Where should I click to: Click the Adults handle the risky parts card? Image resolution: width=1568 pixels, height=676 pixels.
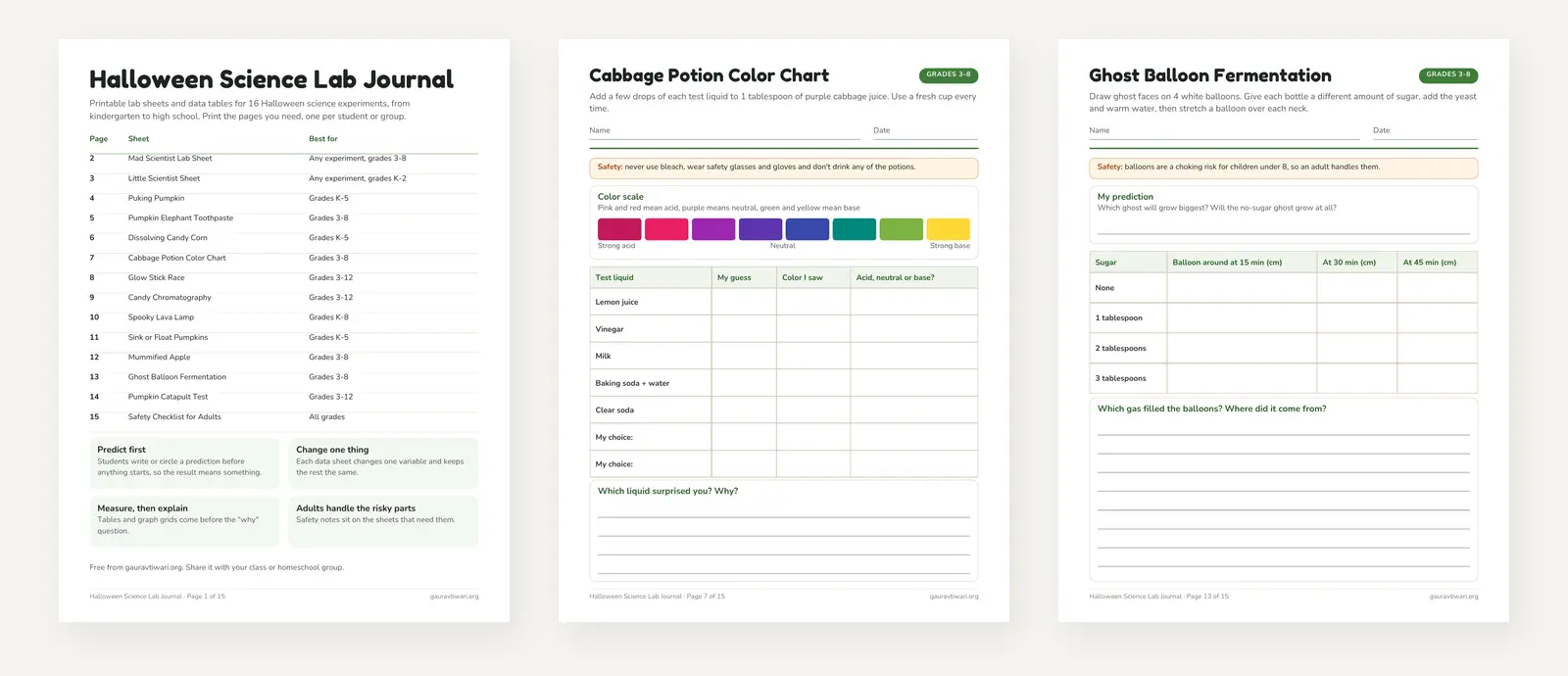tap(383, 521)
